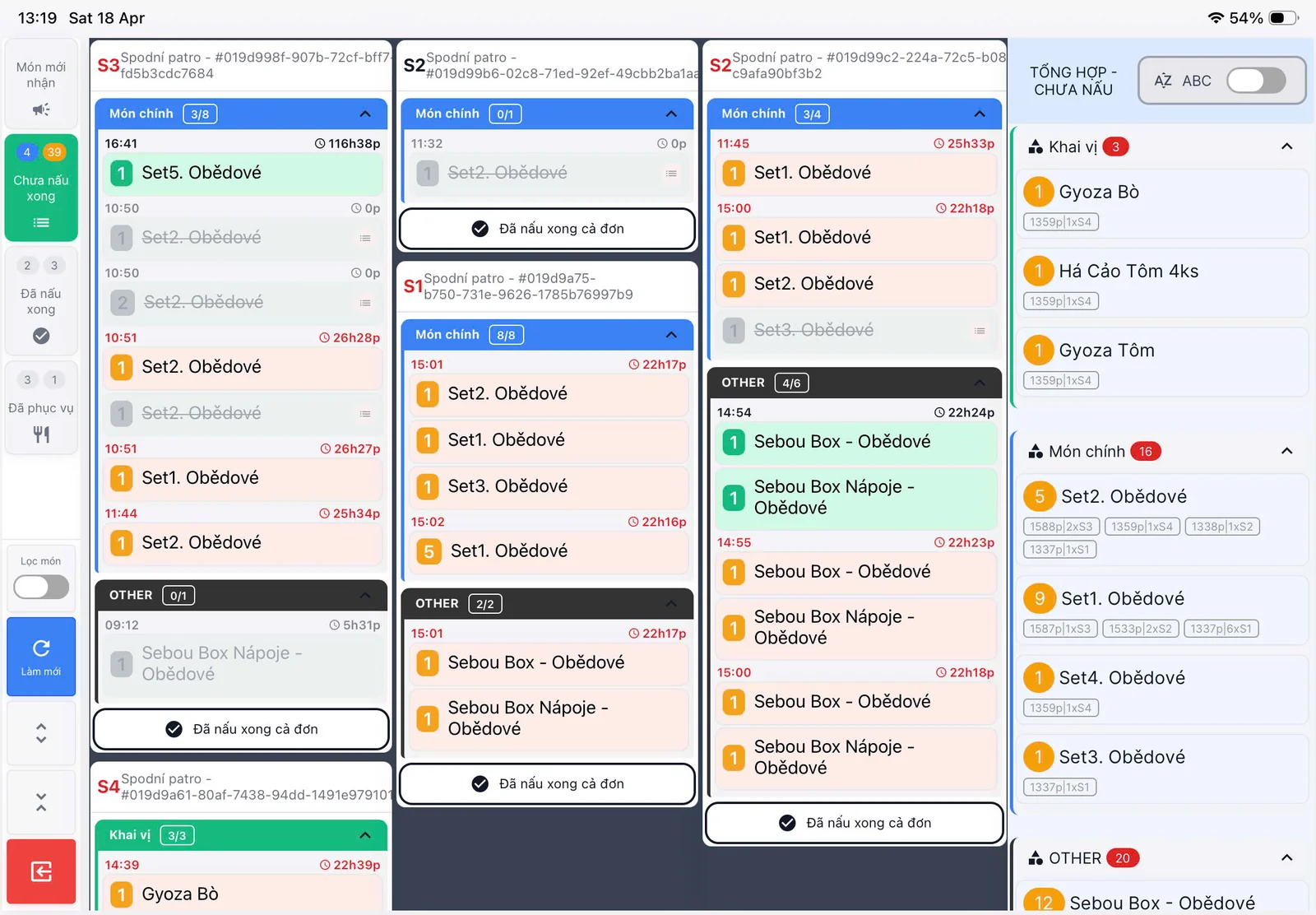The image size is (1316, 915).
Task: Open the Đã phục vụ fork-knife icon
Action: pyautogui.click(x=41, y=434)
